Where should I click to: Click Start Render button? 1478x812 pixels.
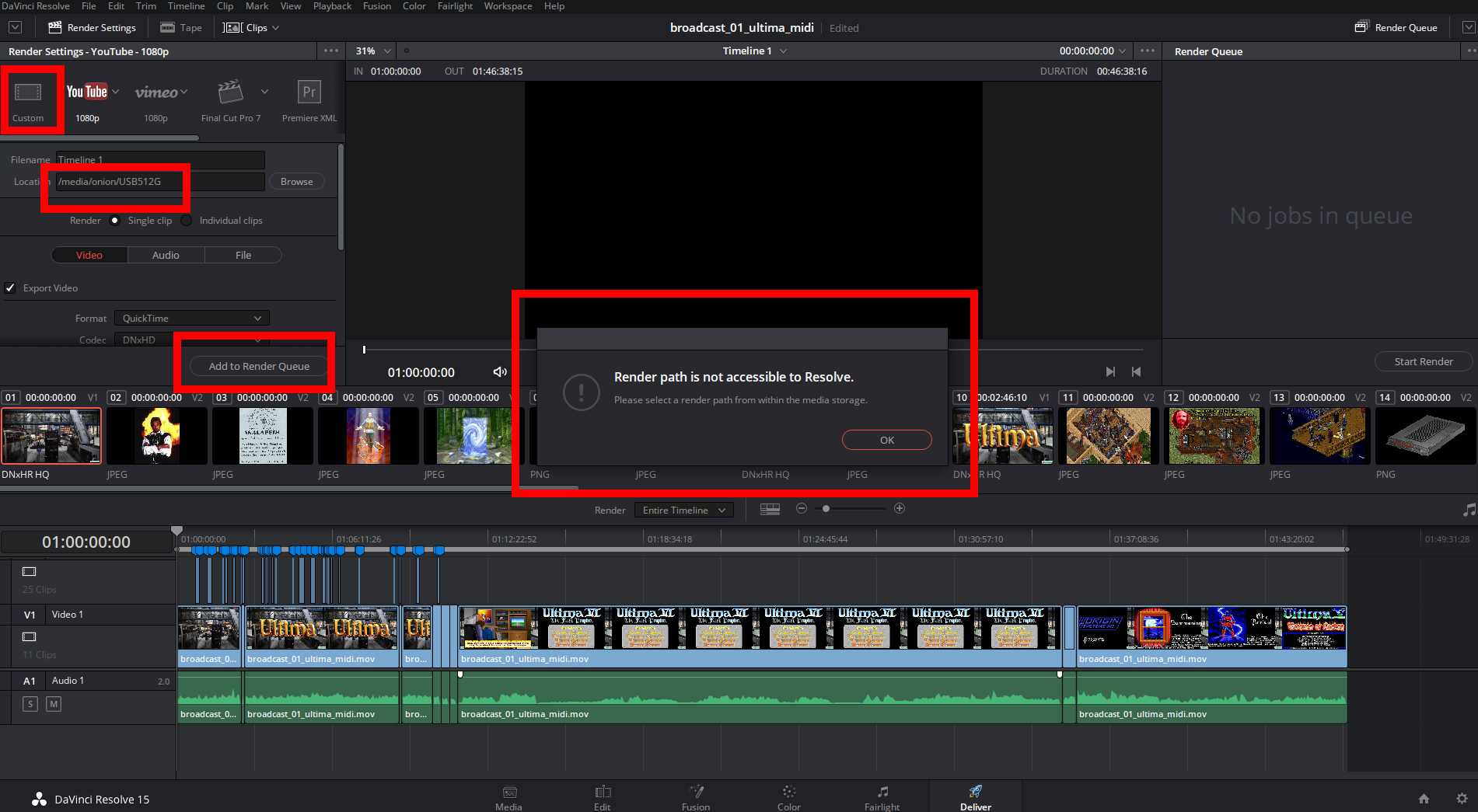click(x=1424, y=361)
